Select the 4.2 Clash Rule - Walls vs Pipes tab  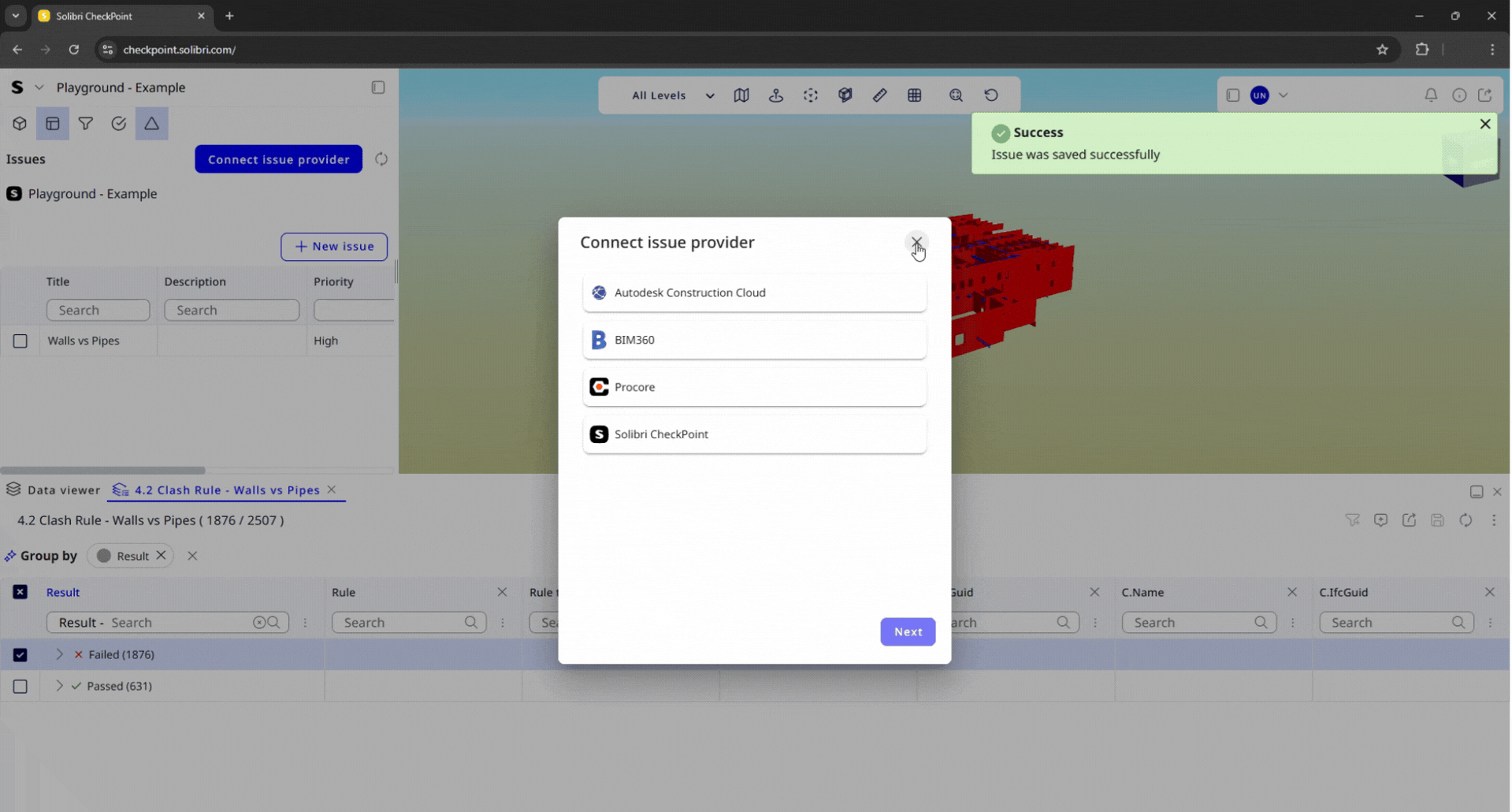226,490
